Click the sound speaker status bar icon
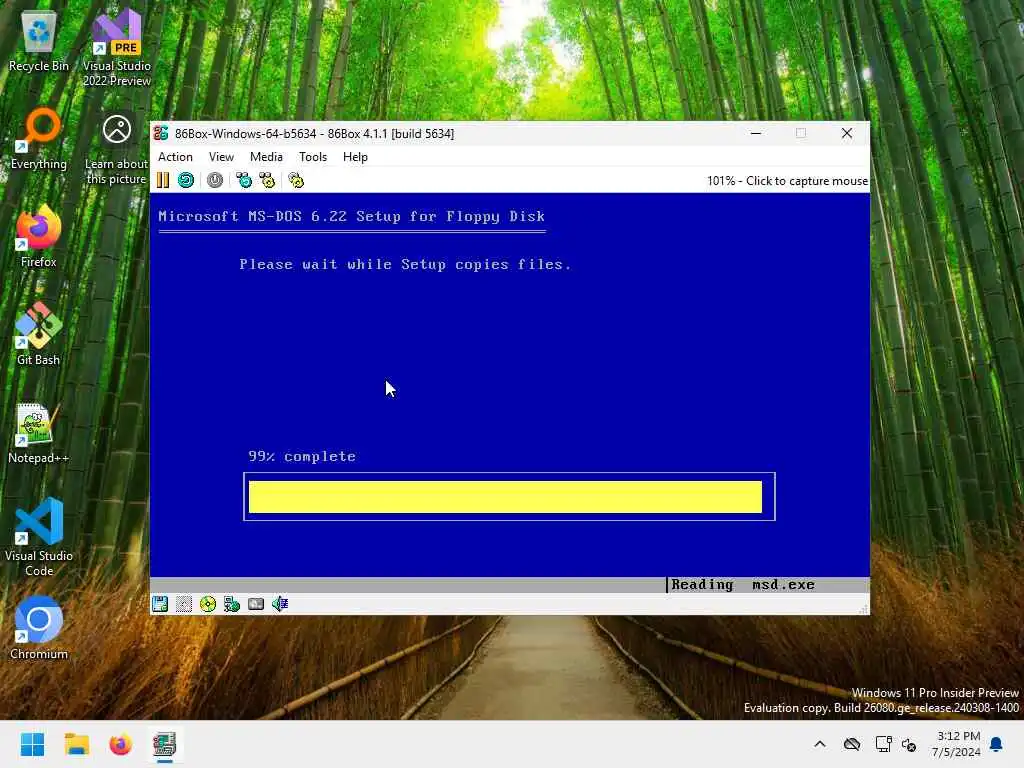Viewport: 1024px width, 768px height. [x=280, y=604]
